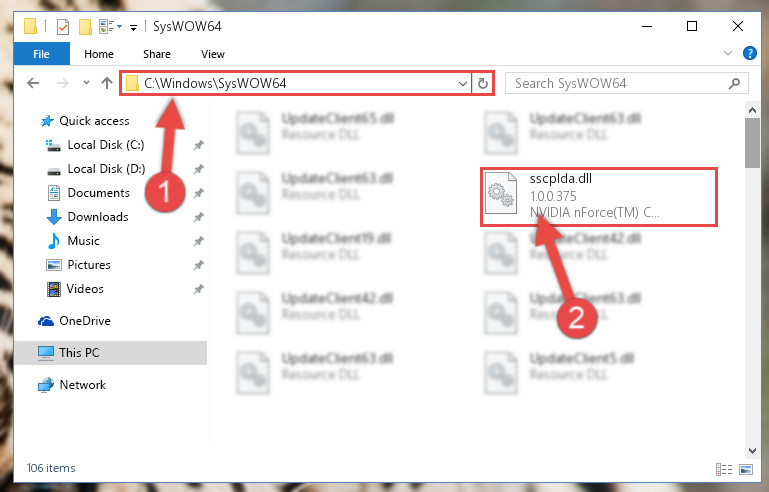
Task: Select the sscplda.dll file
Action: (598, 196)
